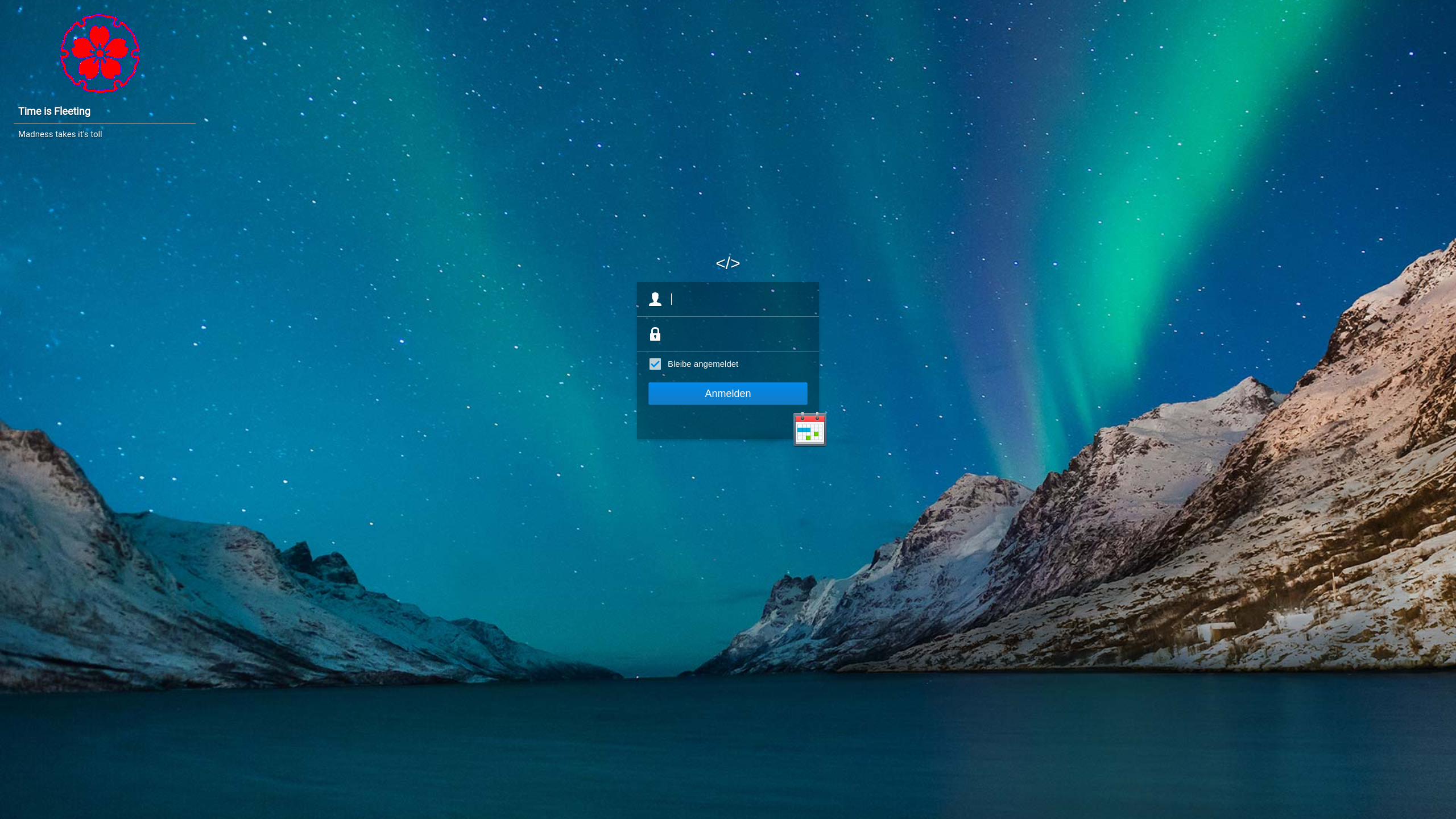
Task: Uncheck the Bleibe angemeldet checkbox
Action: (655, 364)
